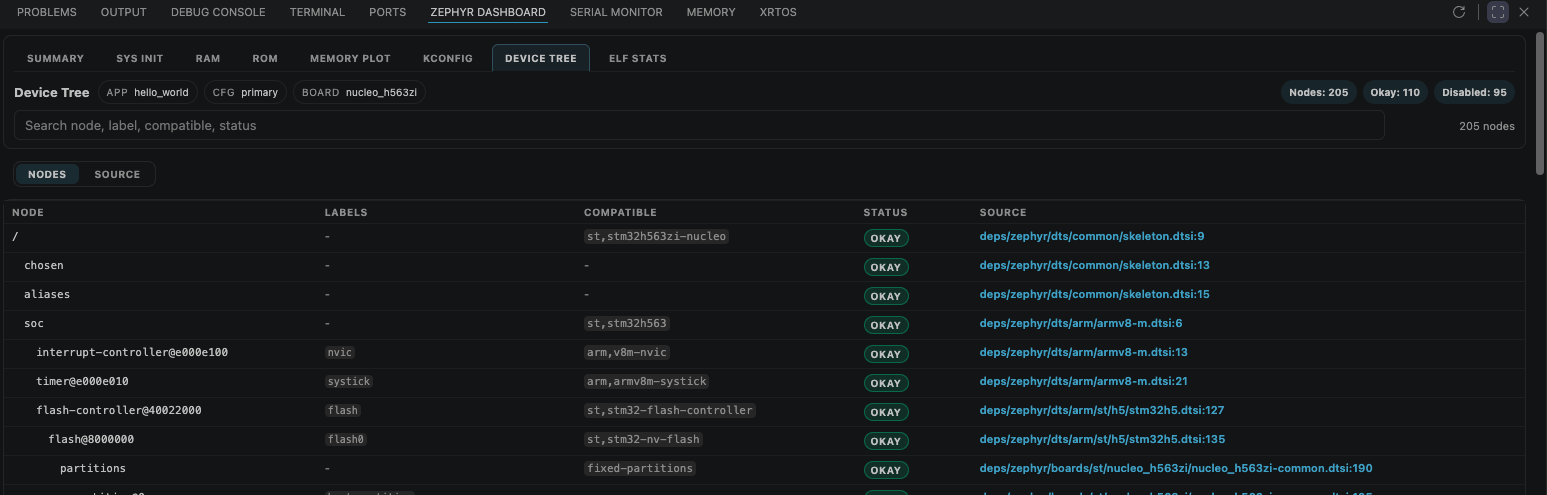Screen dimensions: 1547x495
Task: Open skeleton.dtsi:13 source link
Action: pos(1095,265)
